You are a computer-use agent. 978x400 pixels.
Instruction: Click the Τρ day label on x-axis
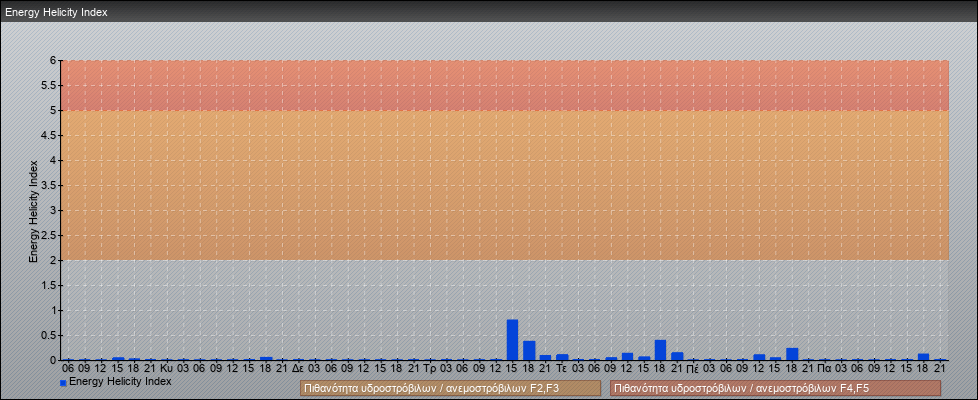(x=429, y=369)
